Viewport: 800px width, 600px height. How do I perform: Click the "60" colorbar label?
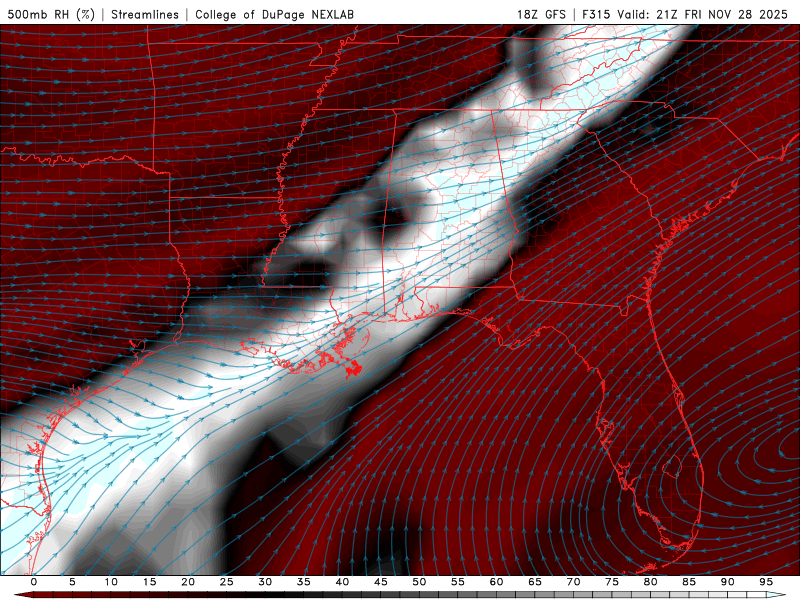coord(496,582)
